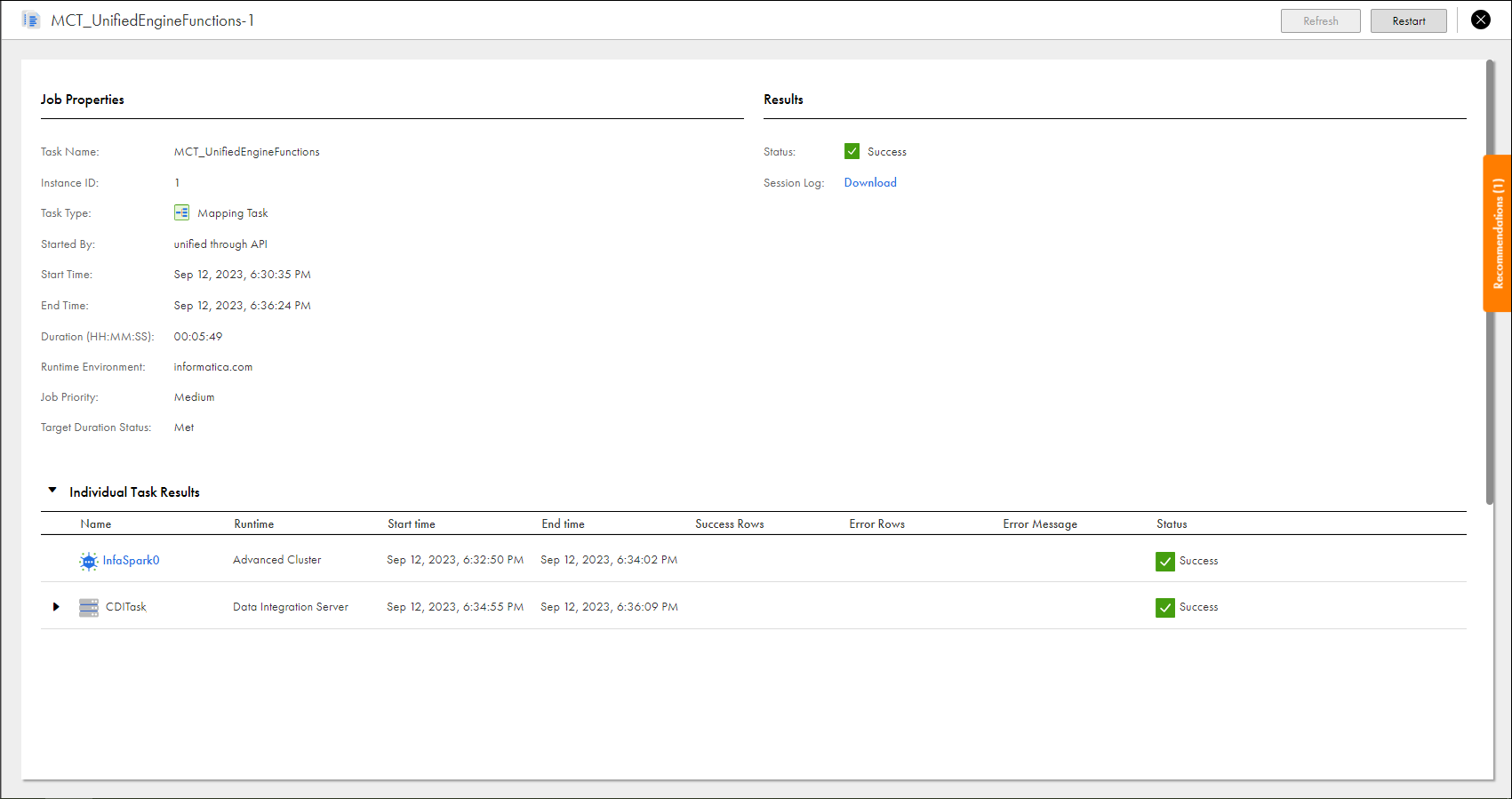Click the InfaSpark0 start time 6:32:50 PM
Screen dimensions: 1512x799
pos(455,560)
